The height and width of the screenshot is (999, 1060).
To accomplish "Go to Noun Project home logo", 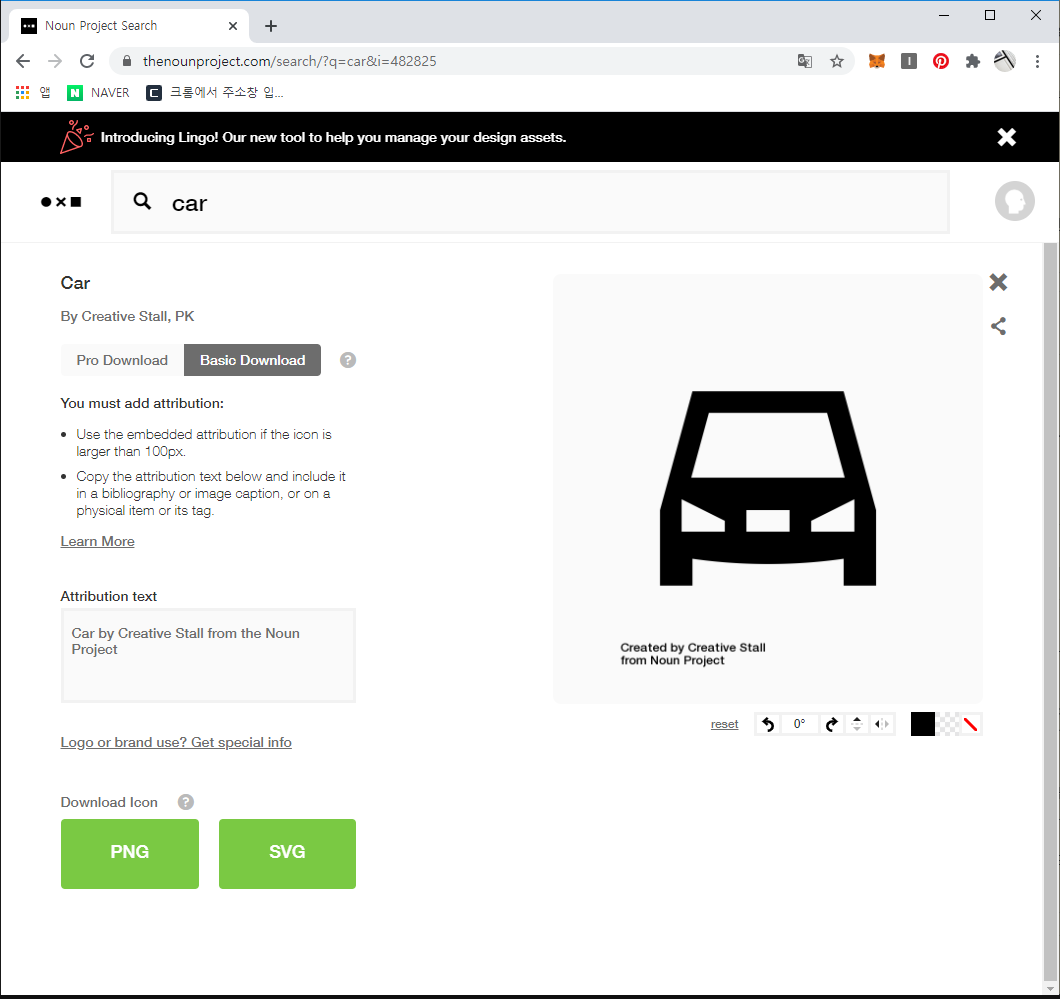I will 61,201.
